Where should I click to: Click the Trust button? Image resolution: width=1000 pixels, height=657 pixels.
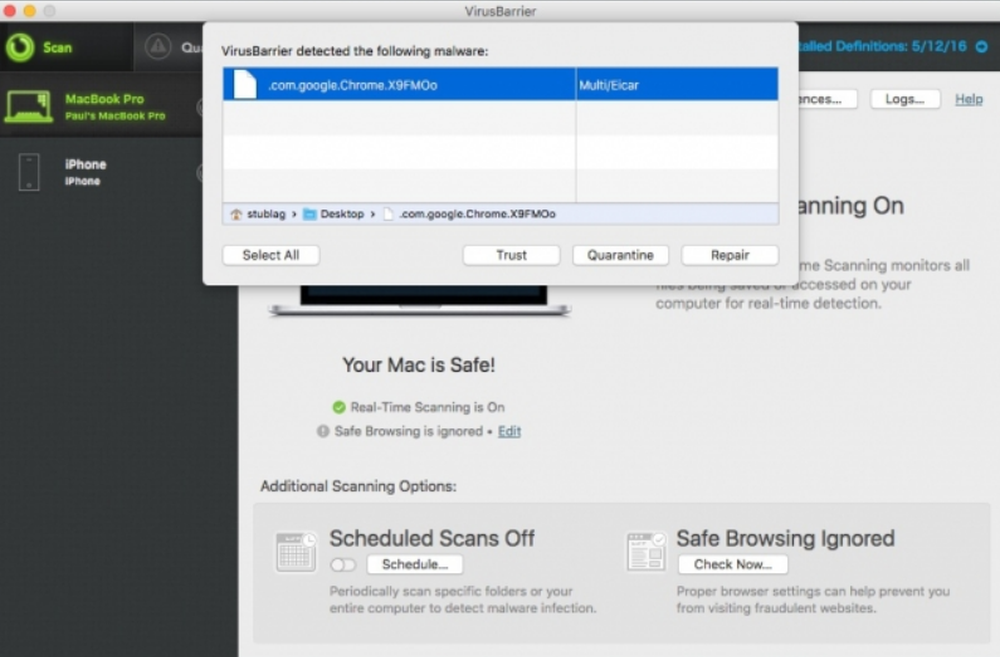pos(511,255)
